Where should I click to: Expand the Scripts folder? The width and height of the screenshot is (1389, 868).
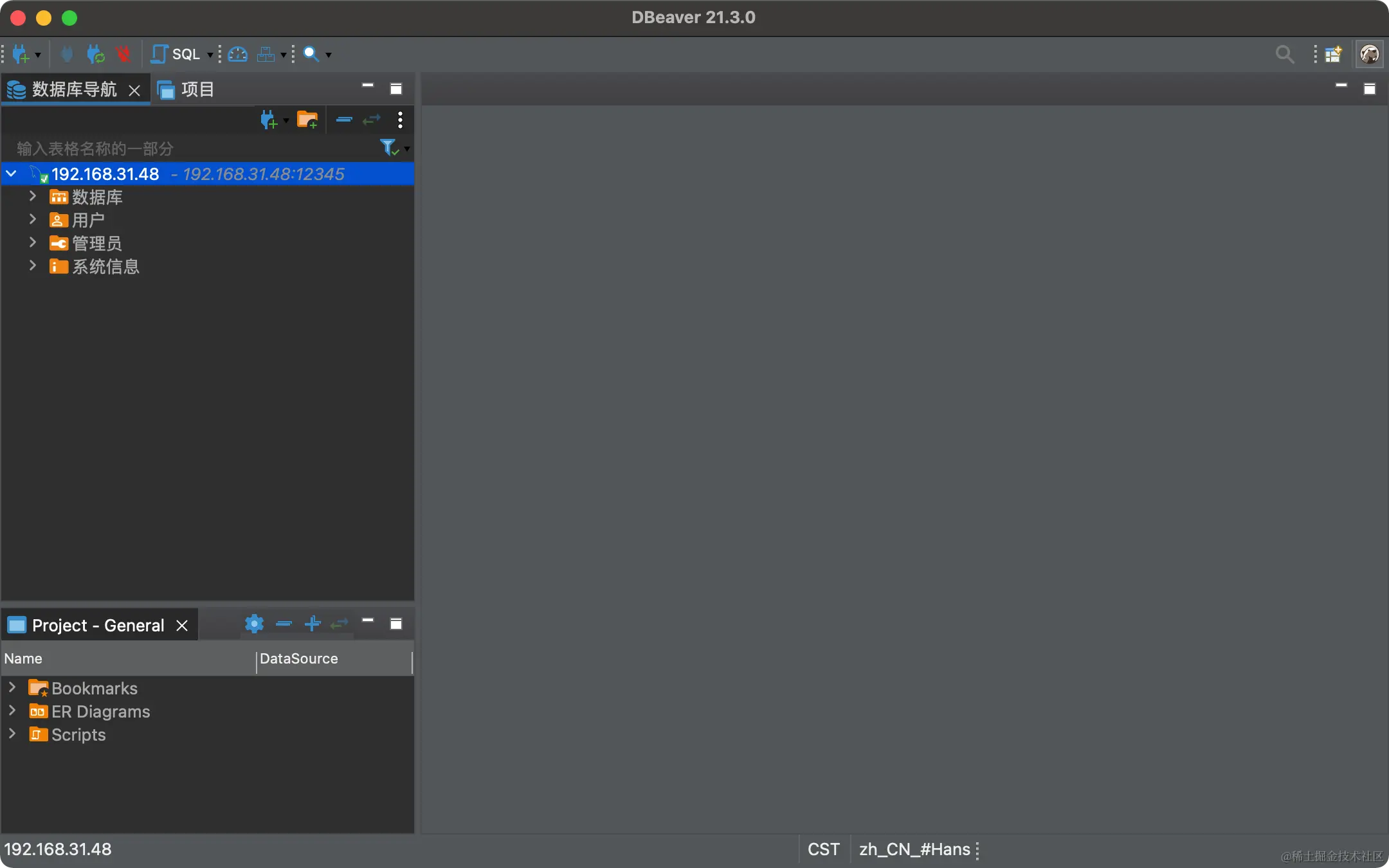[x=12, y=734]
